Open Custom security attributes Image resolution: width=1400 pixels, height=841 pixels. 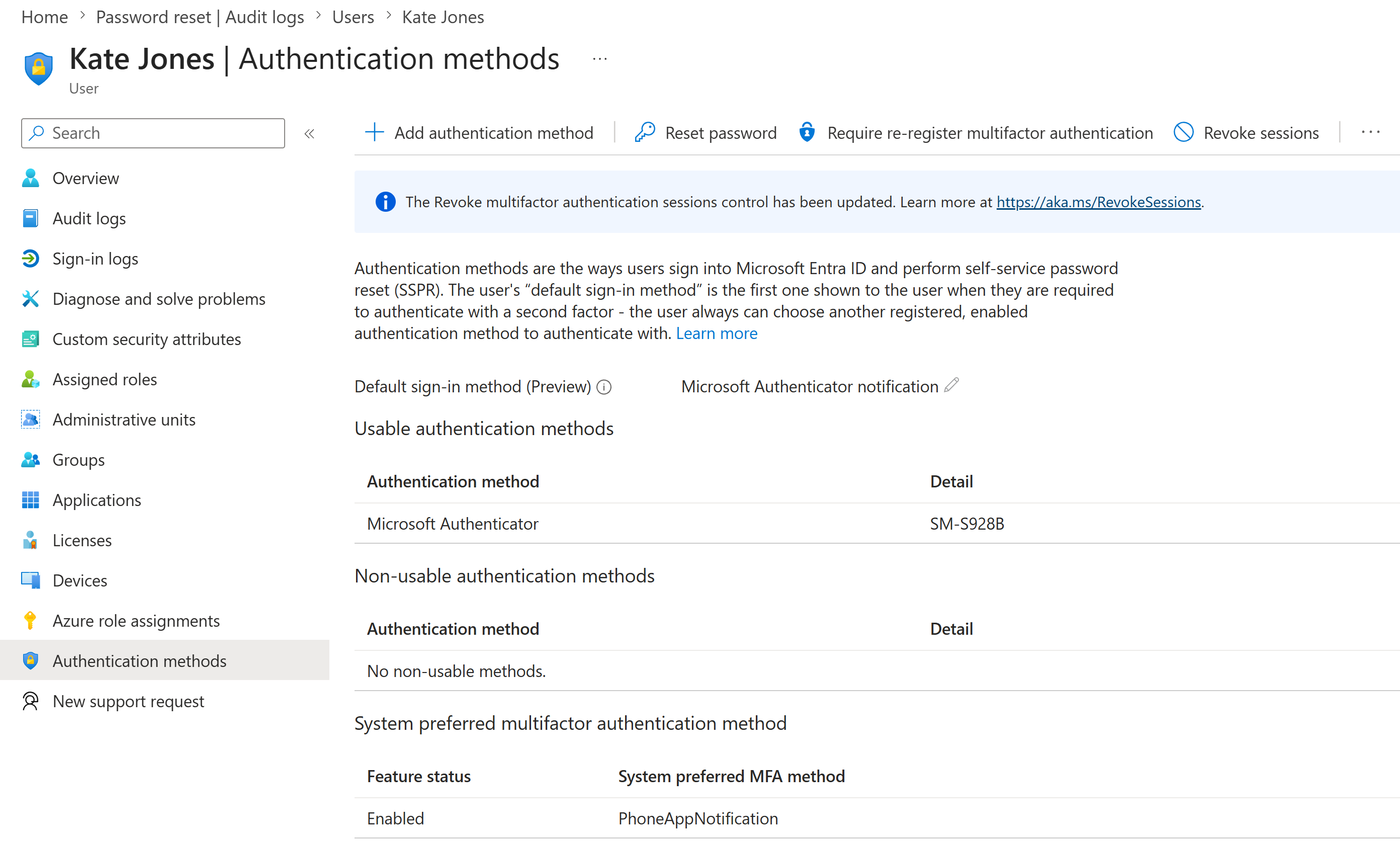tap(164, 339)
